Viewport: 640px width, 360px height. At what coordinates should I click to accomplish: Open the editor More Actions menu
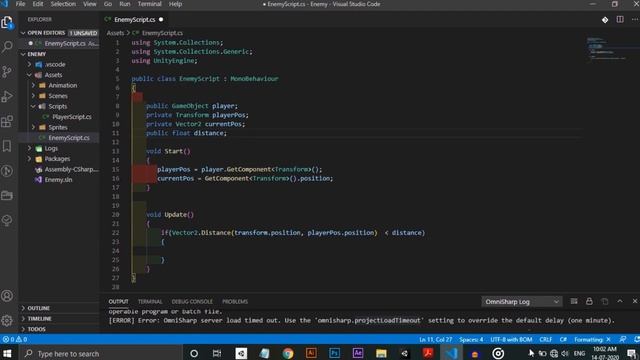635,20
